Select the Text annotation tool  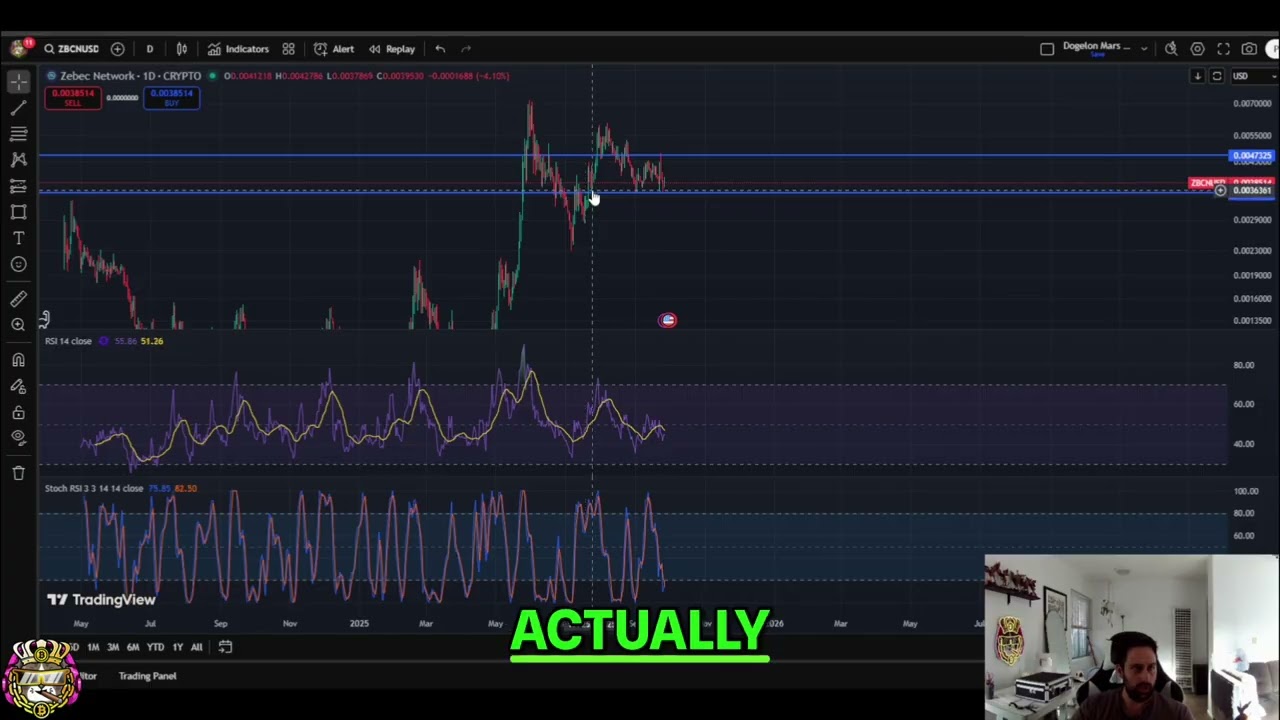pos(18,238)
